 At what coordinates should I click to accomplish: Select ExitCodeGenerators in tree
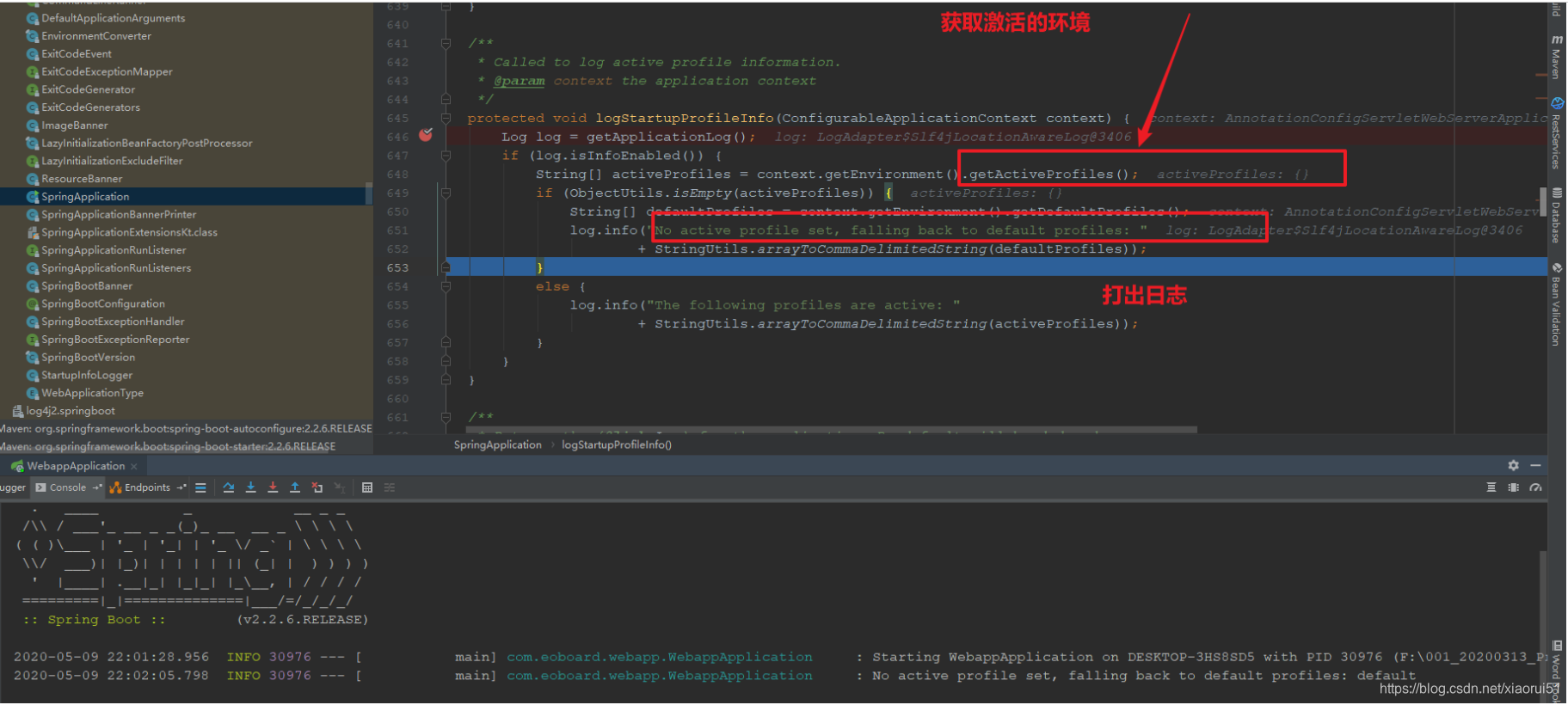[90, 107]
